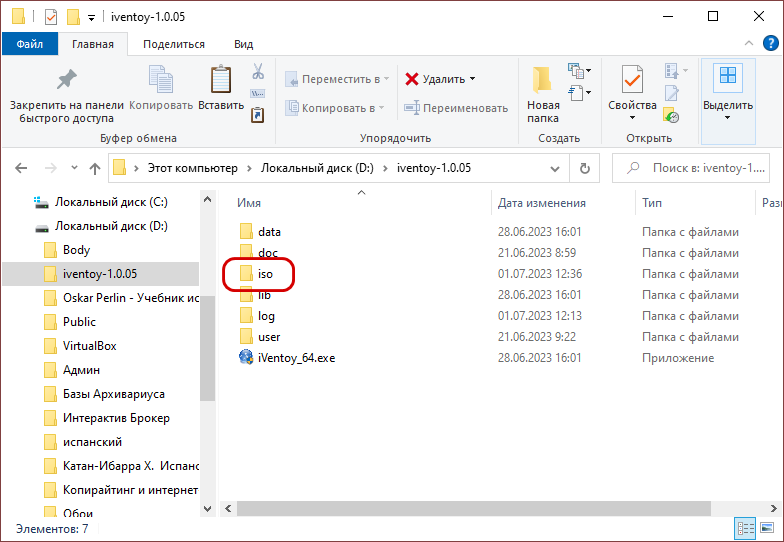Click the Easy access icon
This screenshot has height=542, width=784.
point(576,93)
